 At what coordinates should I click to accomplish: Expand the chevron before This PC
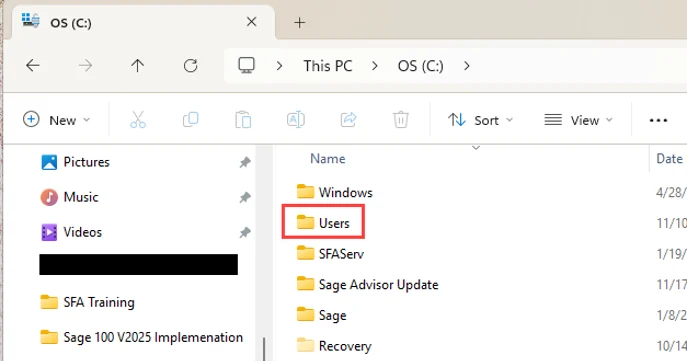279,66
